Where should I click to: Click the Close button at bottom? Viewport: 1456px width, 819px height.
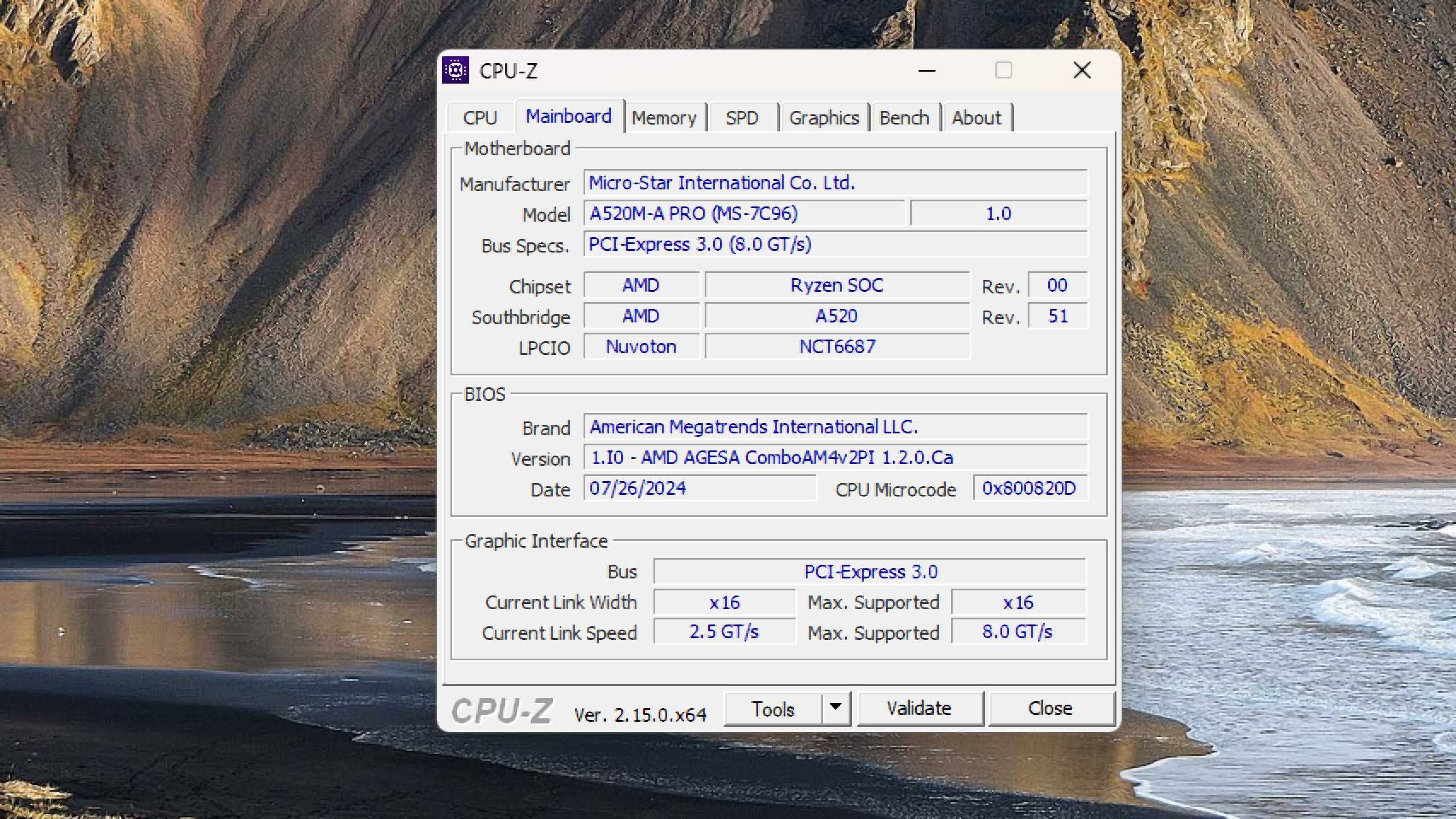1050,709
